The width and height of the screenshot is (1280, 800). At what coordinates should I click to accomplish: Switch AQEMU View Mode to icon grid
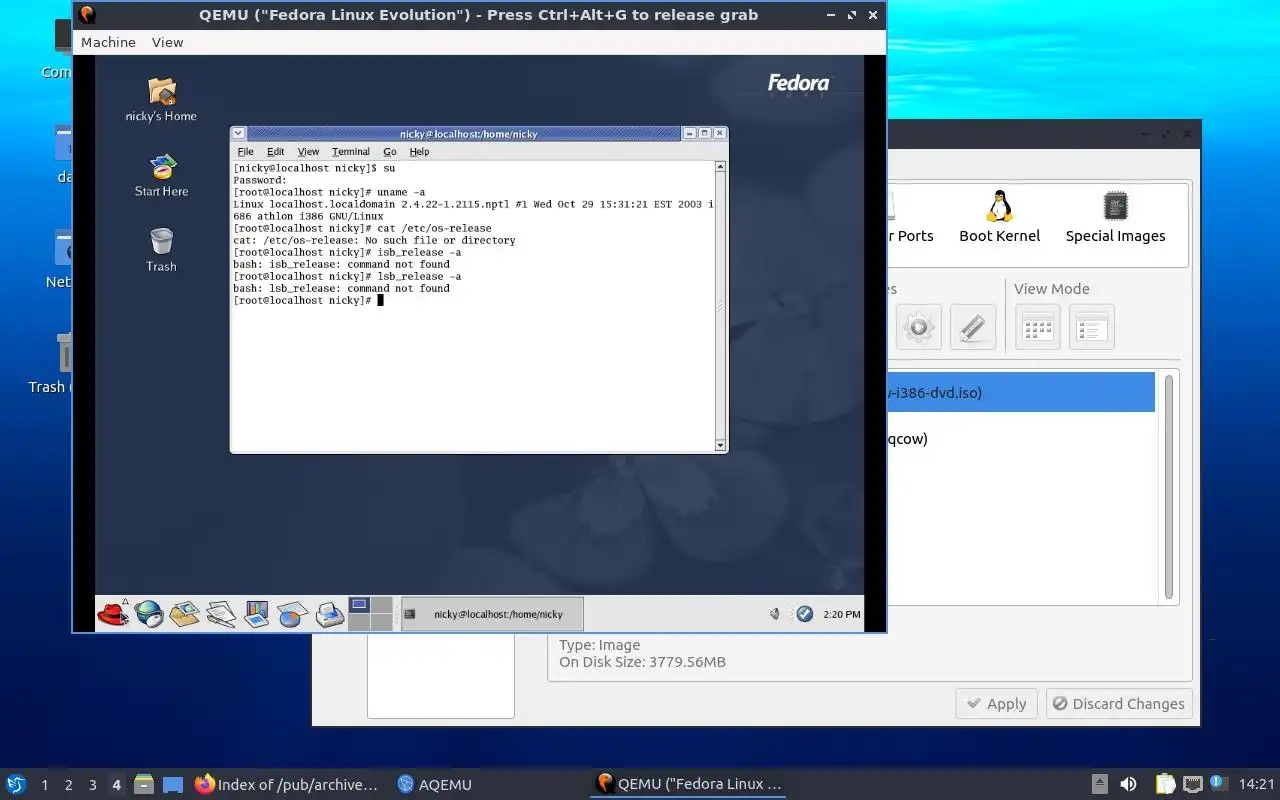point(1038,327)
